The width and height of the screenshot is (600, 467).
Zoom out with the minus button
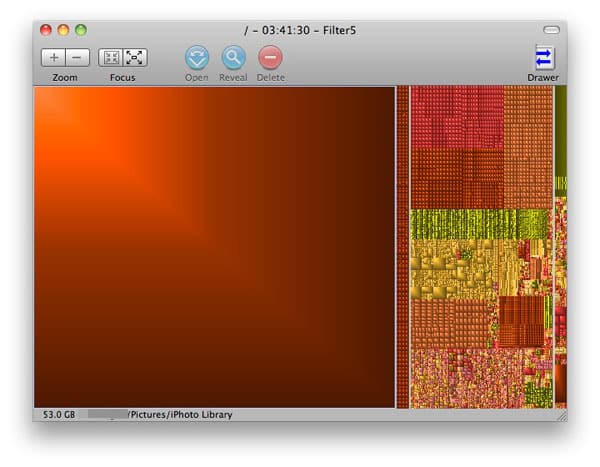(x=77, y=58)
